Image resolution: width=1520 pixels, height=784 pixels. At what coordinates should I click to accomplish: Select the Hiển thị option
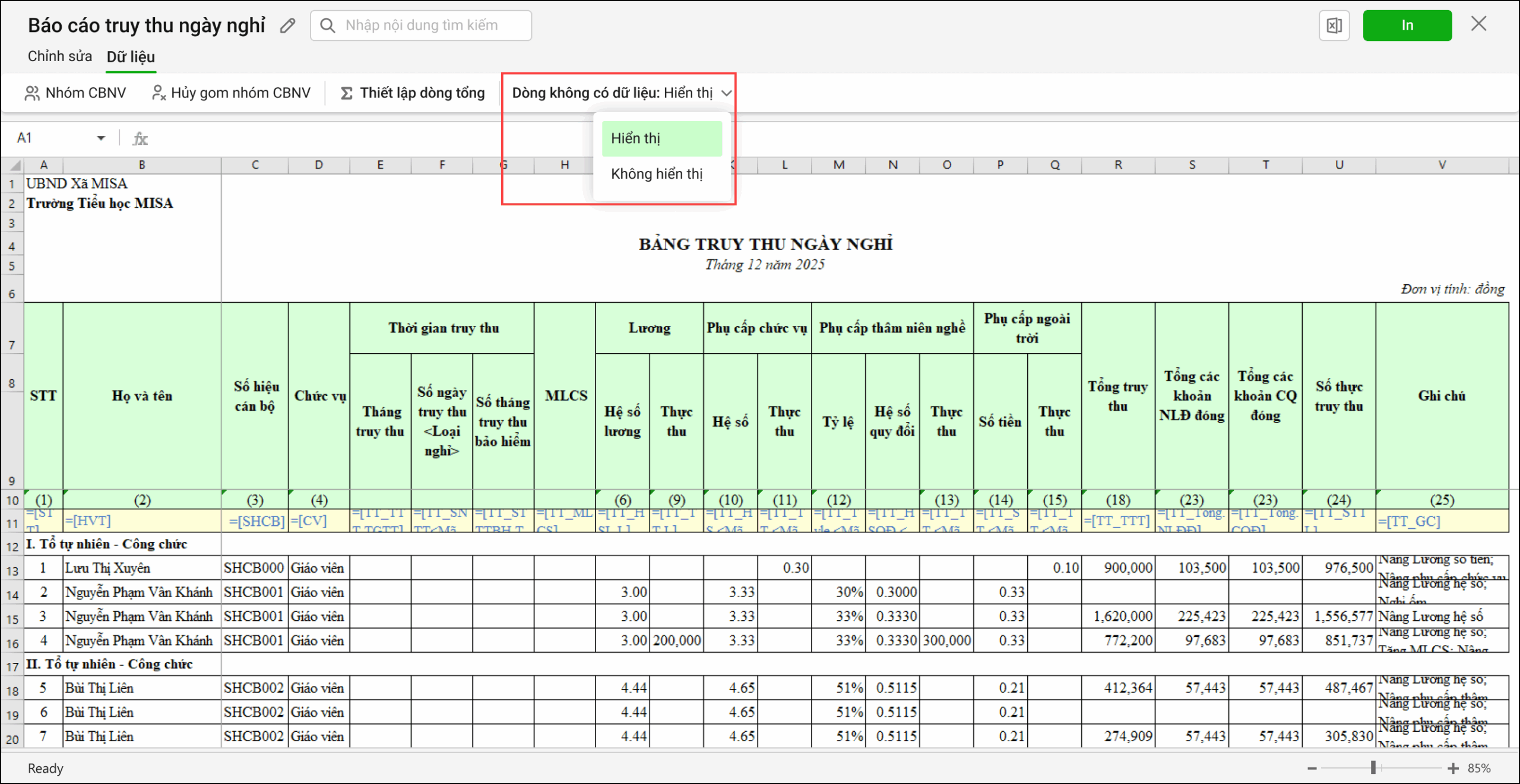(x=661, y=138)
